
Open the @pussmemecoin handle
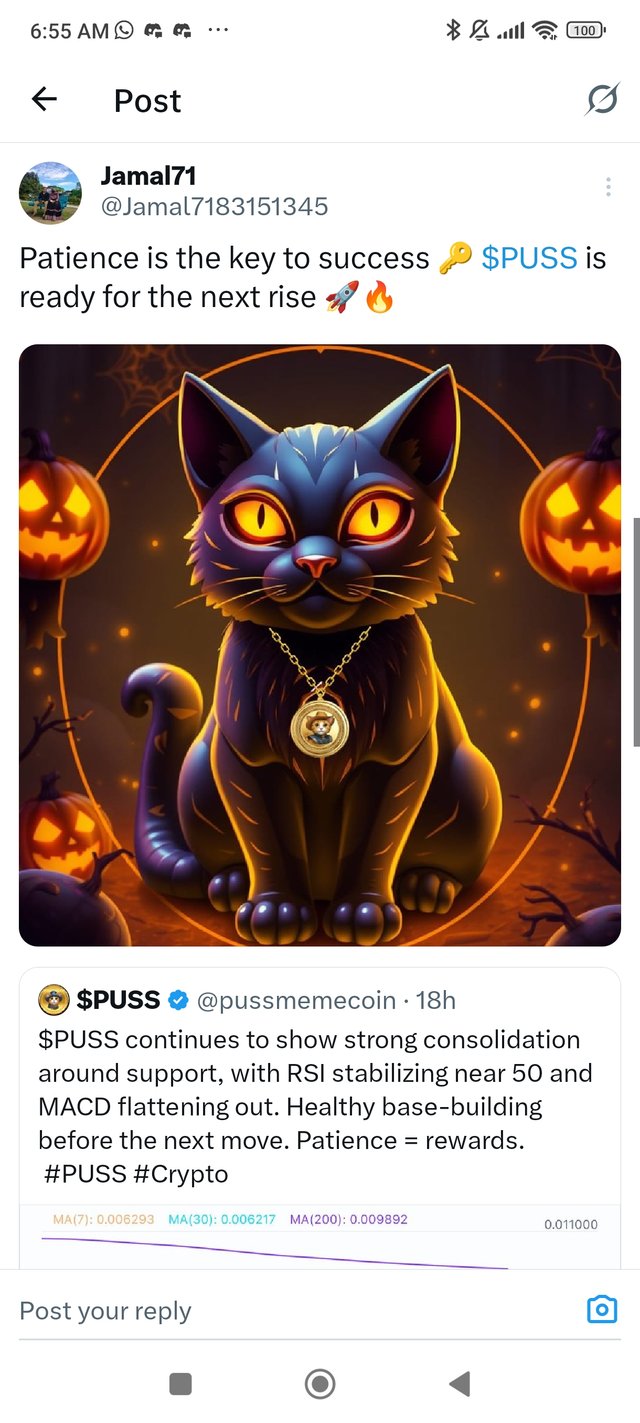point(296,999)
